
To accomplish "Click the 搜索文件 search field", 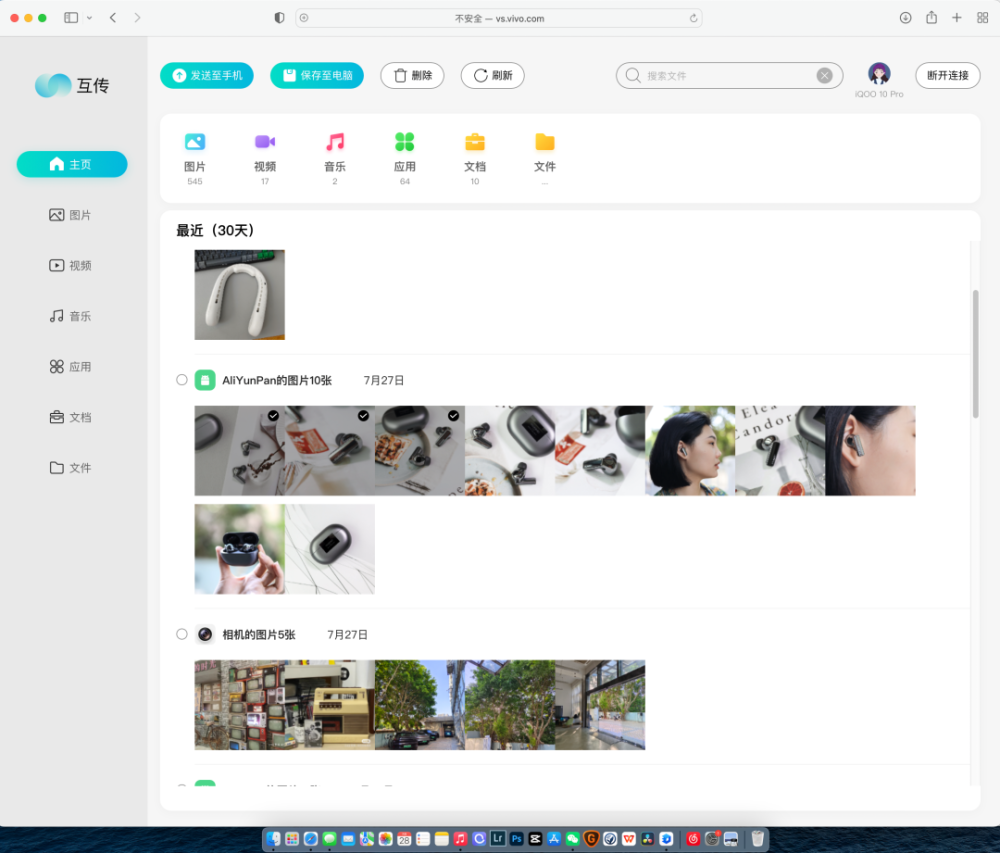I will click(728, 76).
